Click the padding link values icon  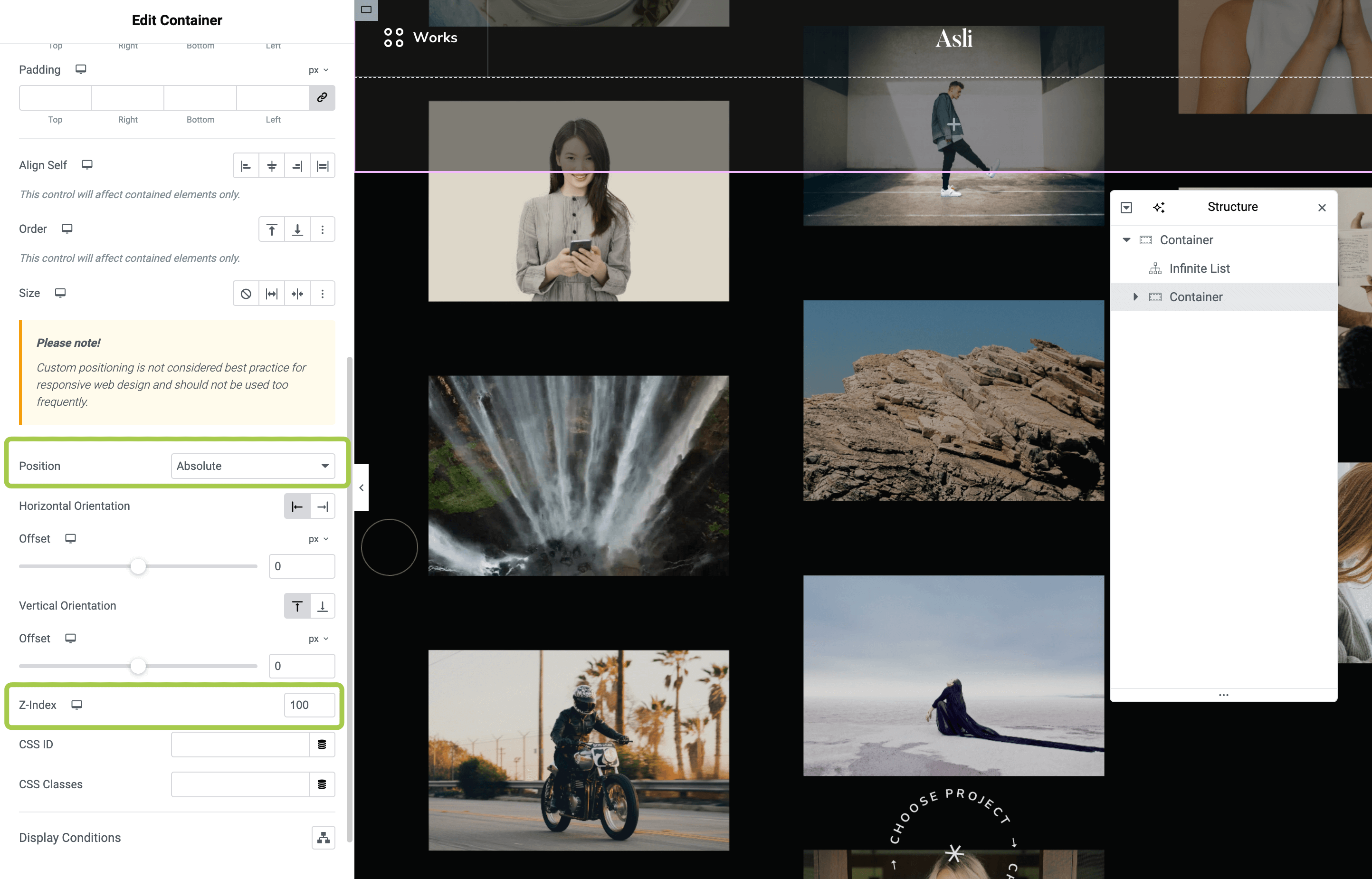tap(322, 97)
